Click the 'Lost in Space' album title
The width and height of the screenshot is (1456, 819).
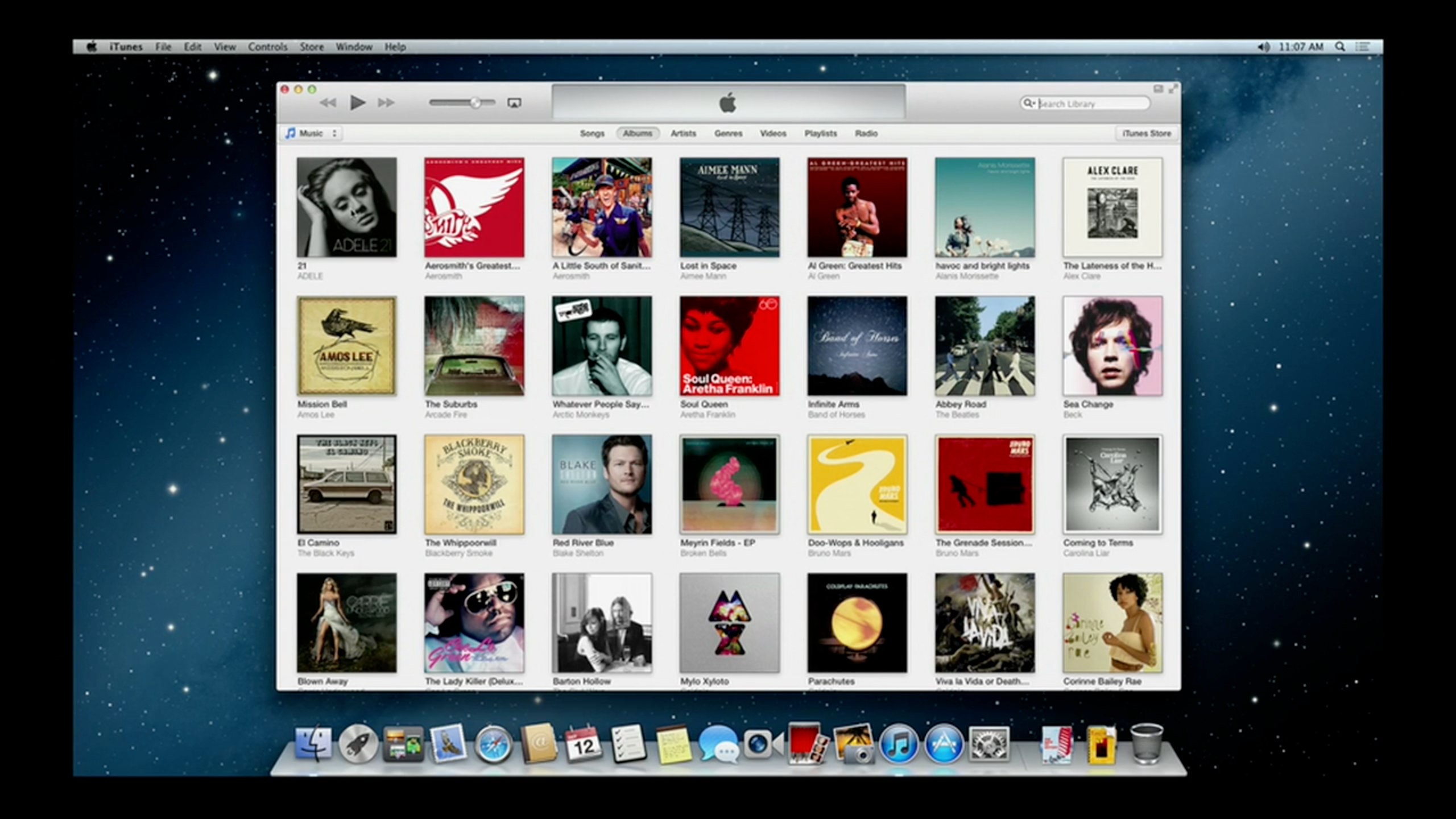point(708,266)
